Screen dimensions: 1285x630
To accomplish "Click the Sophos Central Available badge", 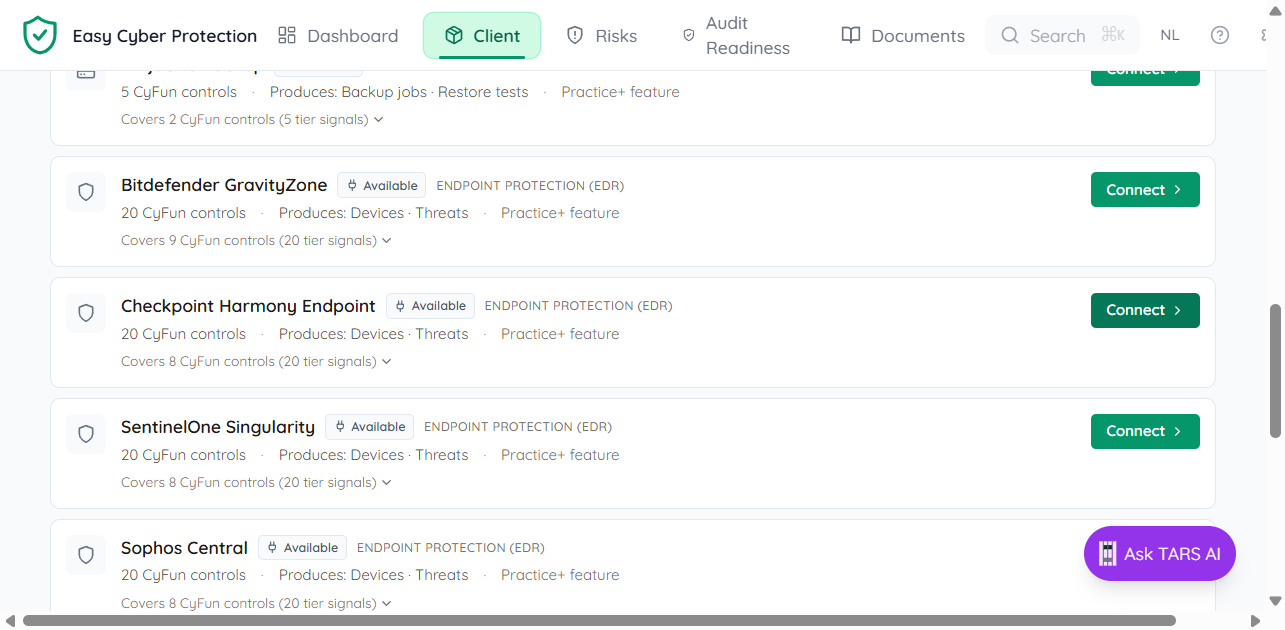I will click(302, 548).
